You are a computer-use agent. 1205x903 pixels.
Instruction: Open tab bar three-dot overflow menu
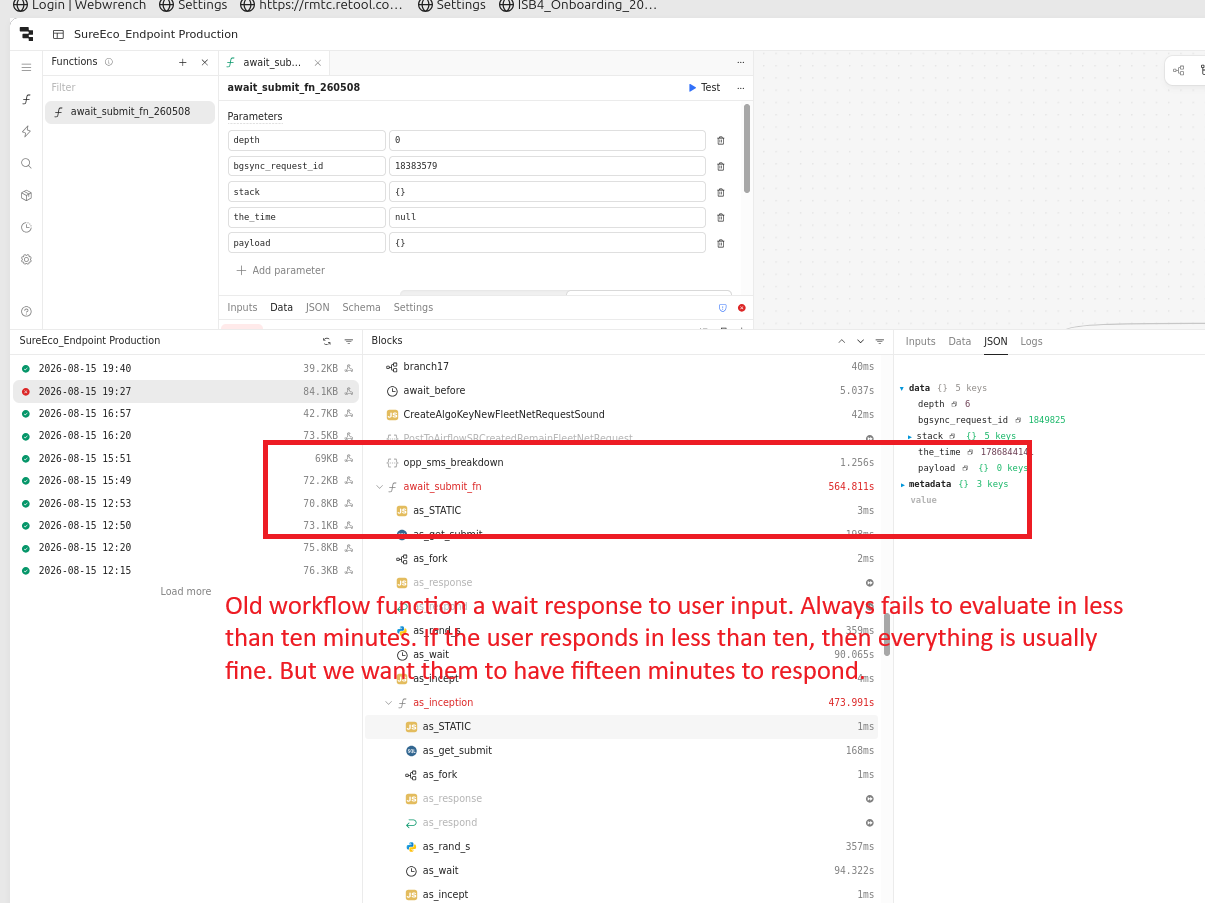tap(740, 62)
